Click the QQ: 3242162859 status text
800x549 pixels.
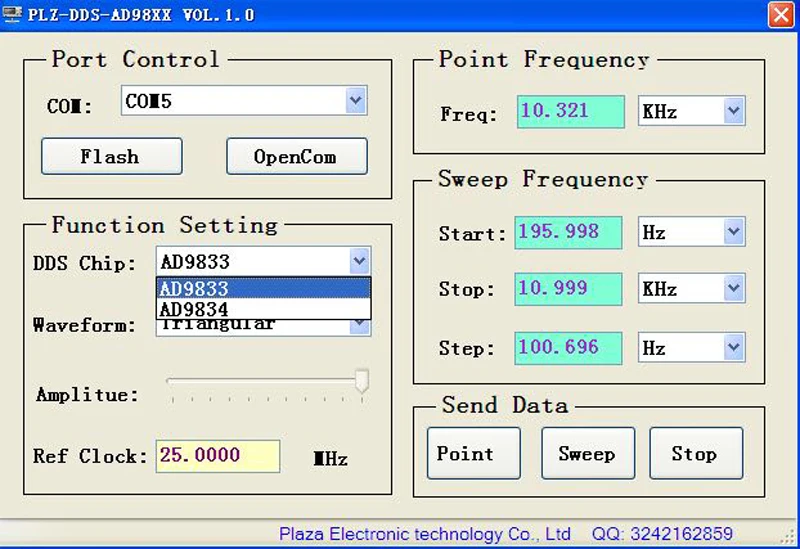tap(662, 534)
